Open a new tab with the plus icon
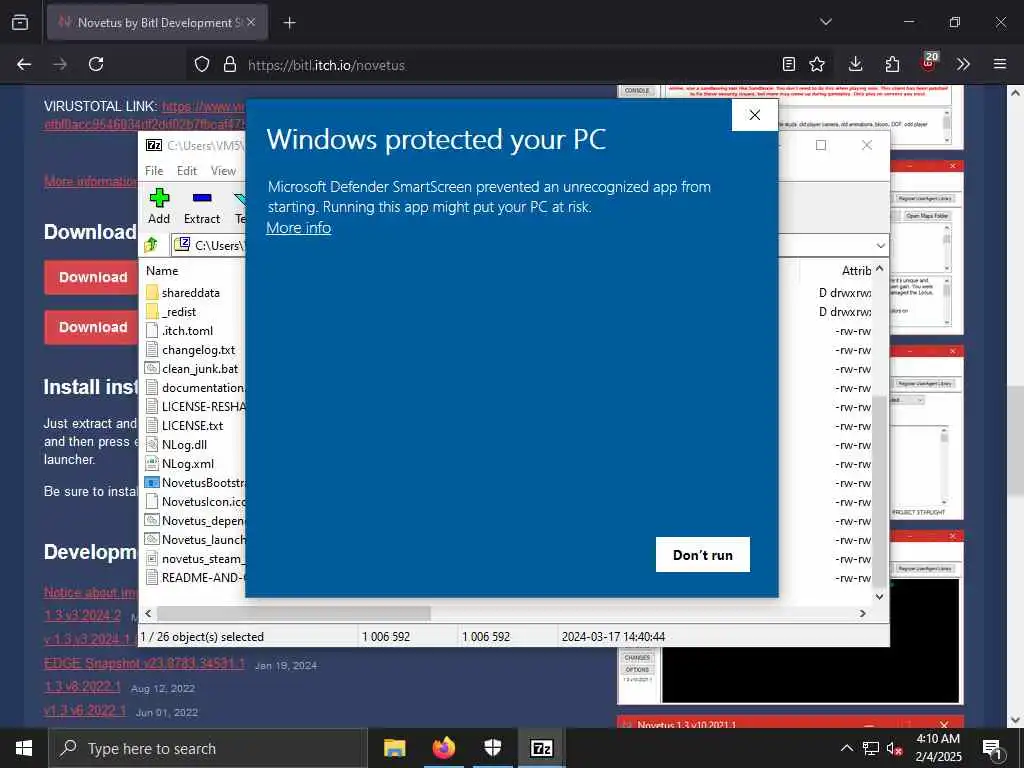Screen dimensions: 1024x768 (289, 23)
